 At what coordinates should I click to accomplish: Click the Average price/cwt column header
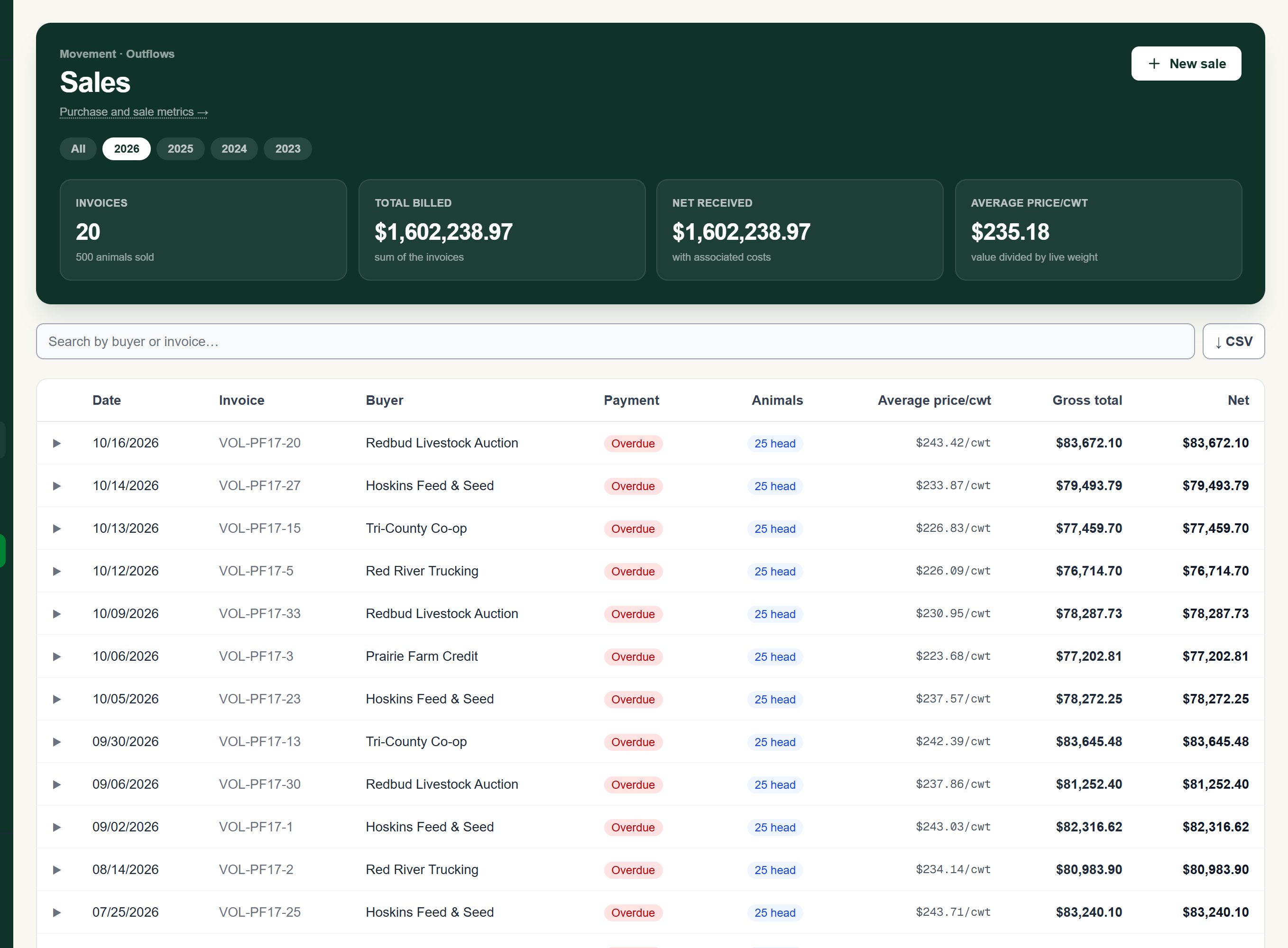click(x=934, y=400)
